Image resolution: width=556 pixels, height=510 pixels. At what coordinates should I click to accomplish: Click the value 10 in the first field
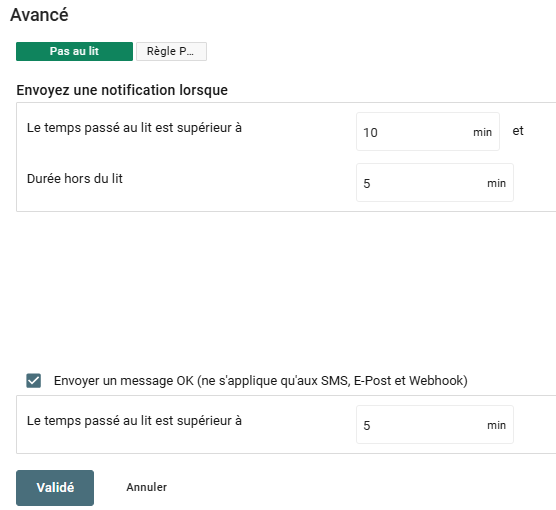(370, 133)
